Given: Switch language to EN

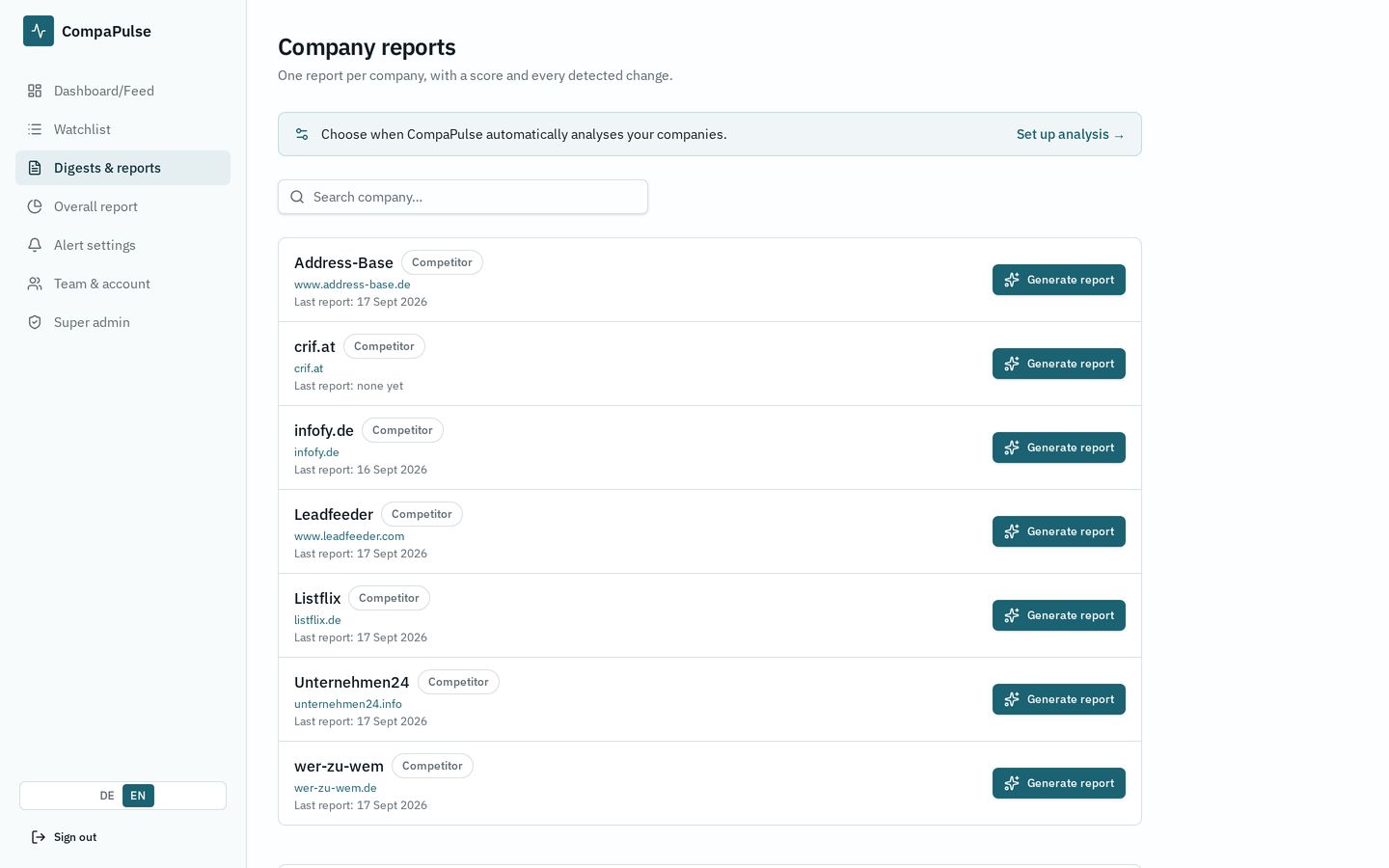Looking at the screenshot, I should (138, 796).
